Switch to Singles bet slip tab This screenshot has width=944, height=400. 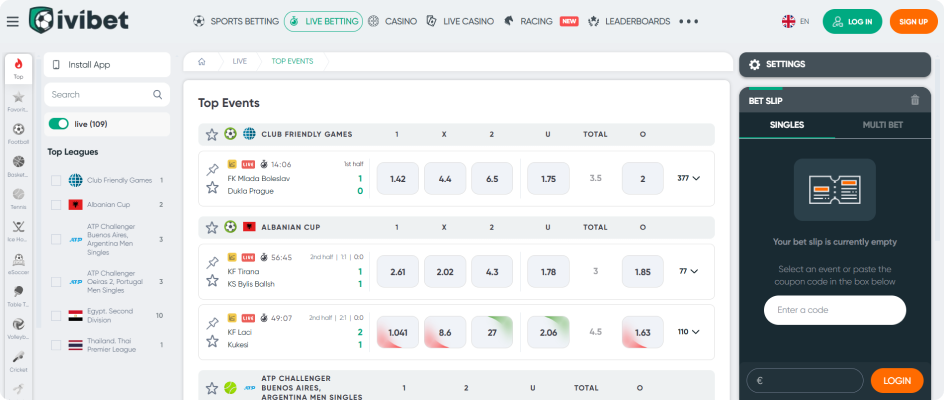click(x=787, y=125)
